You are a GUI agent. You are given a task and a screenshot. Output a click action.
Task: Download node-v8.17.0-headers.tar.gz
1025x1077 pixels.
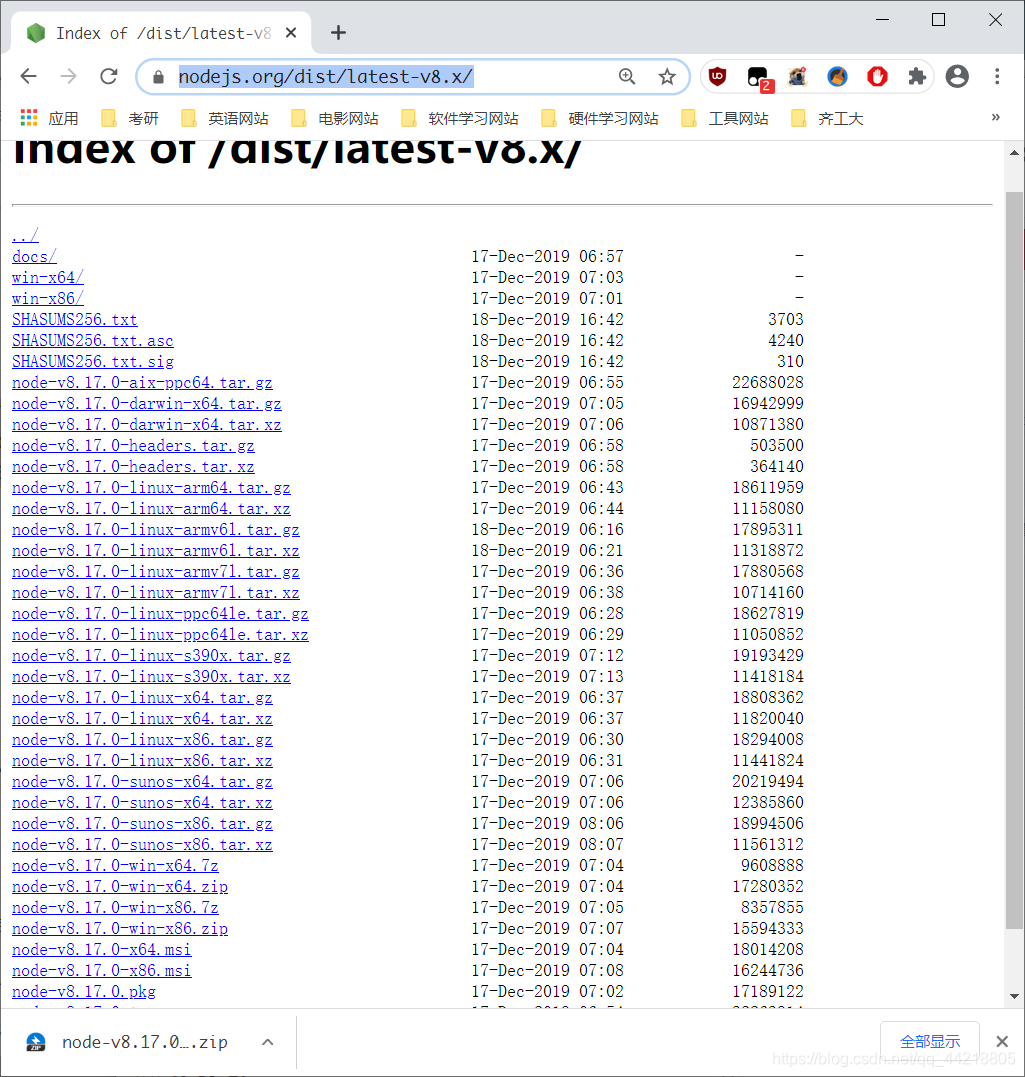pyautogui.click(x=133, y=445)
